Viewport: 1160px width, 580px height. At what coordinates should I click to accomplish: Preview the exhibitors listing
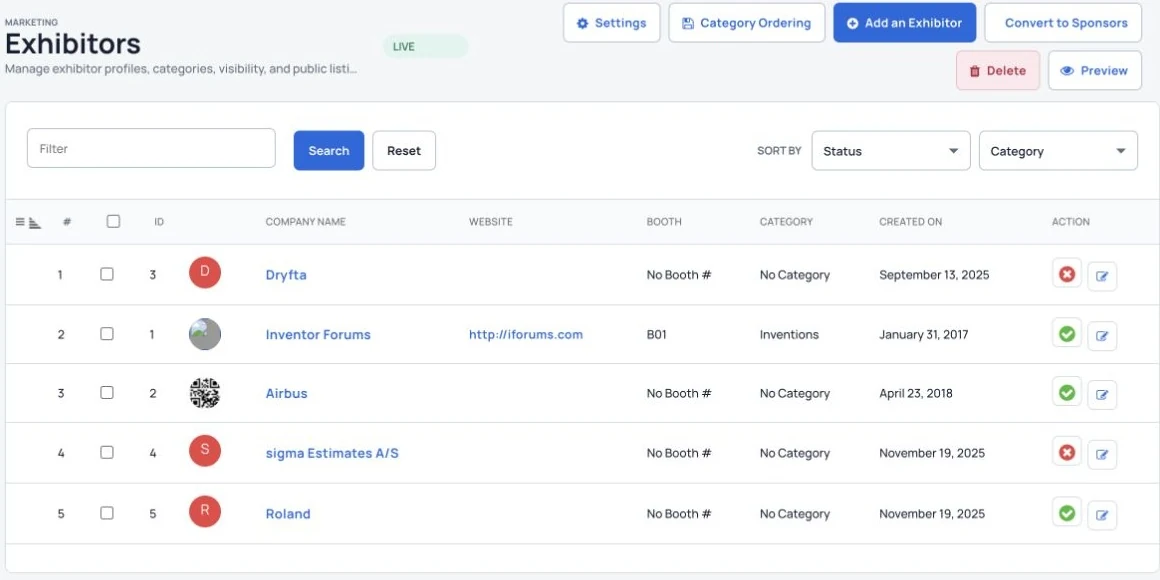coord(1095,70)
